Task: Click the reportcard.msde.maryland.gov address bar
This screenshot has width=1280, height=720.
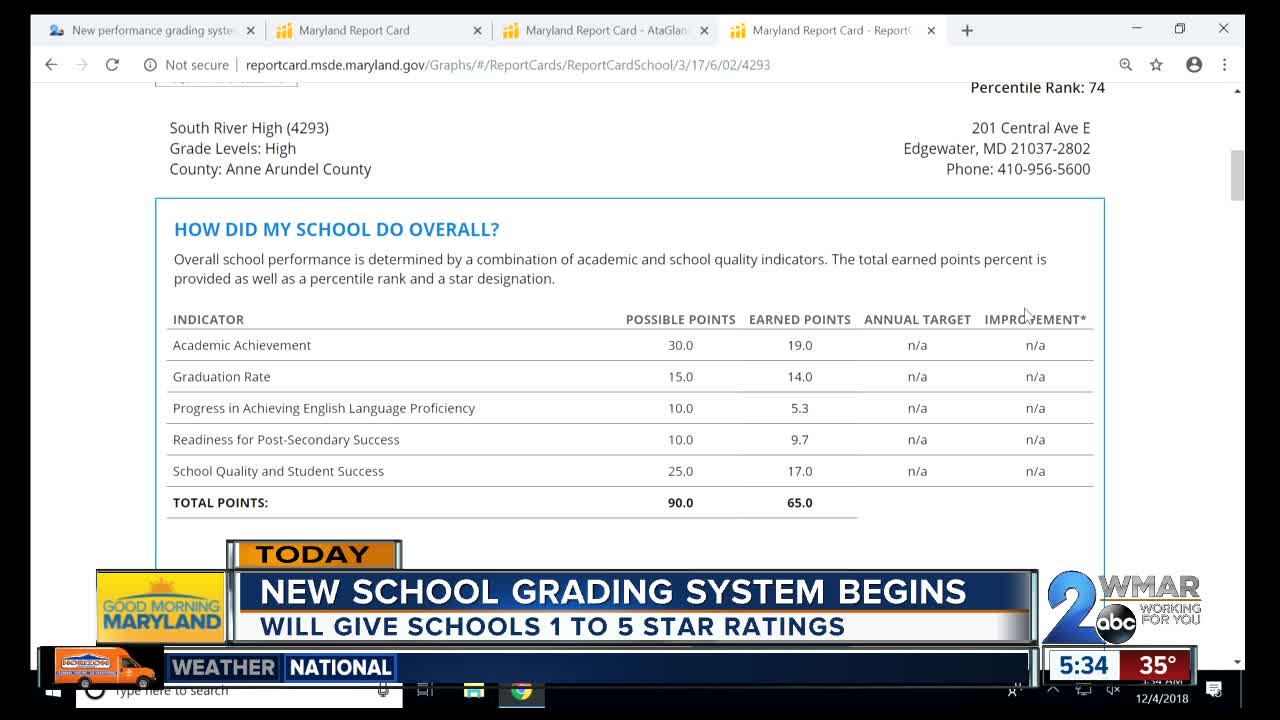Action: click(x=508, y=65)
